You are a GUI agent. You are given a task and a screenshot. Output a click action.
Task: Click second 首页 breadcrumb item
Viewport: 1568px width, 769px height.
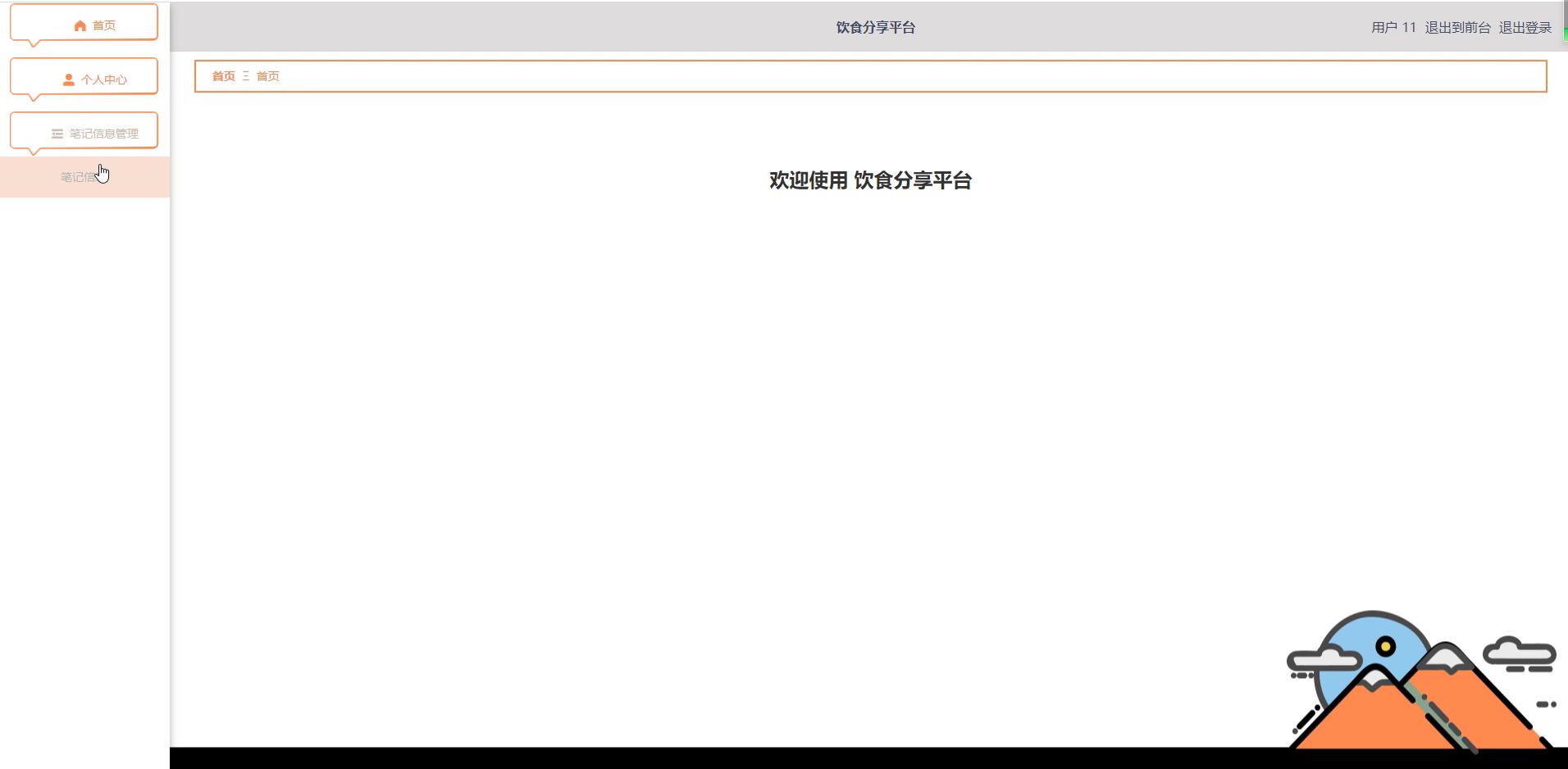tap(267, 76)
